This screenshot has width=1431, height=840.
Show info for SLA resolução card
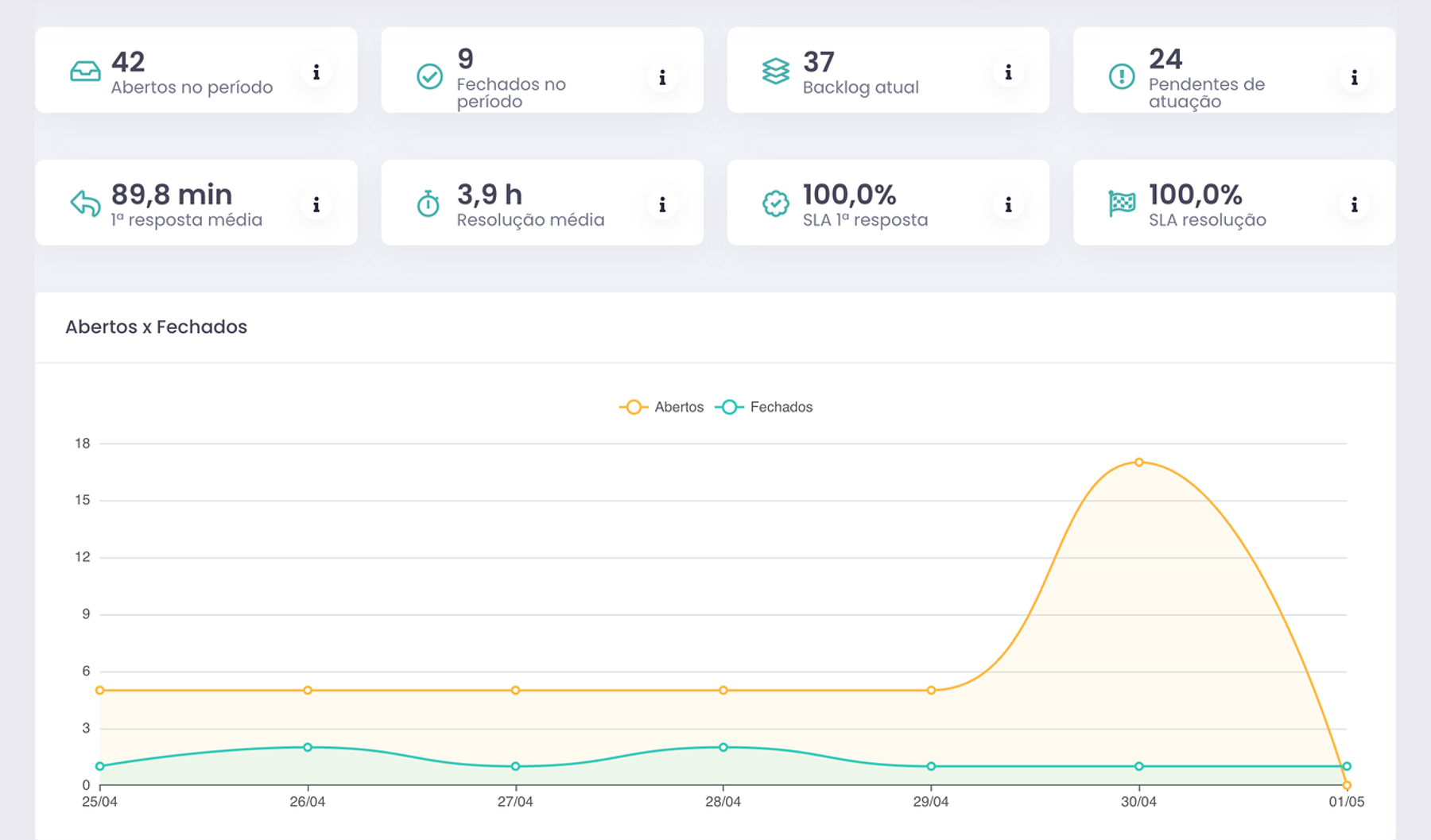1354,205
